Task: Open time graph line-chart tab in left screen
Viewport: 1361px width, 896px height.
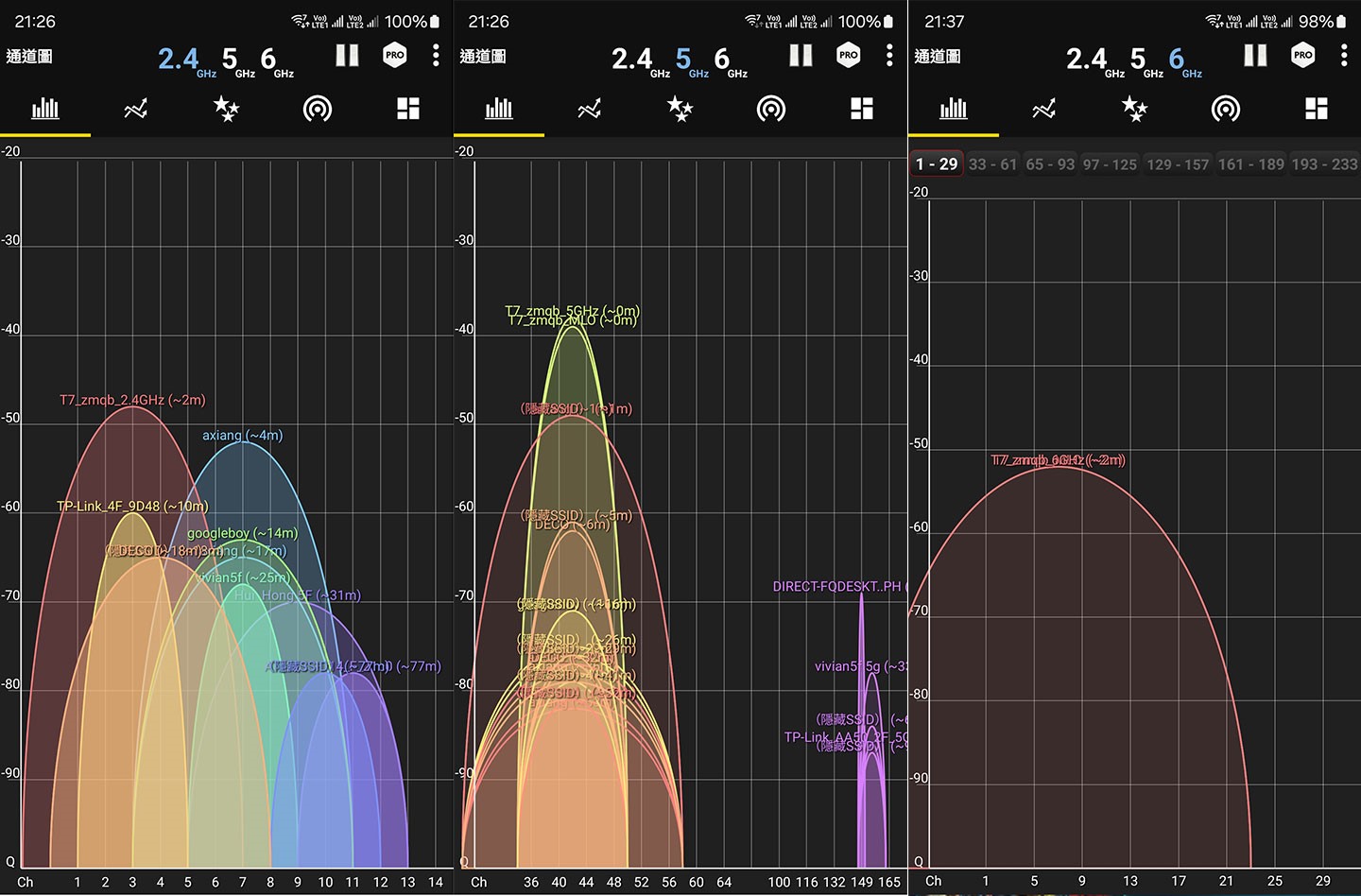Action: (x=136, y=109)
